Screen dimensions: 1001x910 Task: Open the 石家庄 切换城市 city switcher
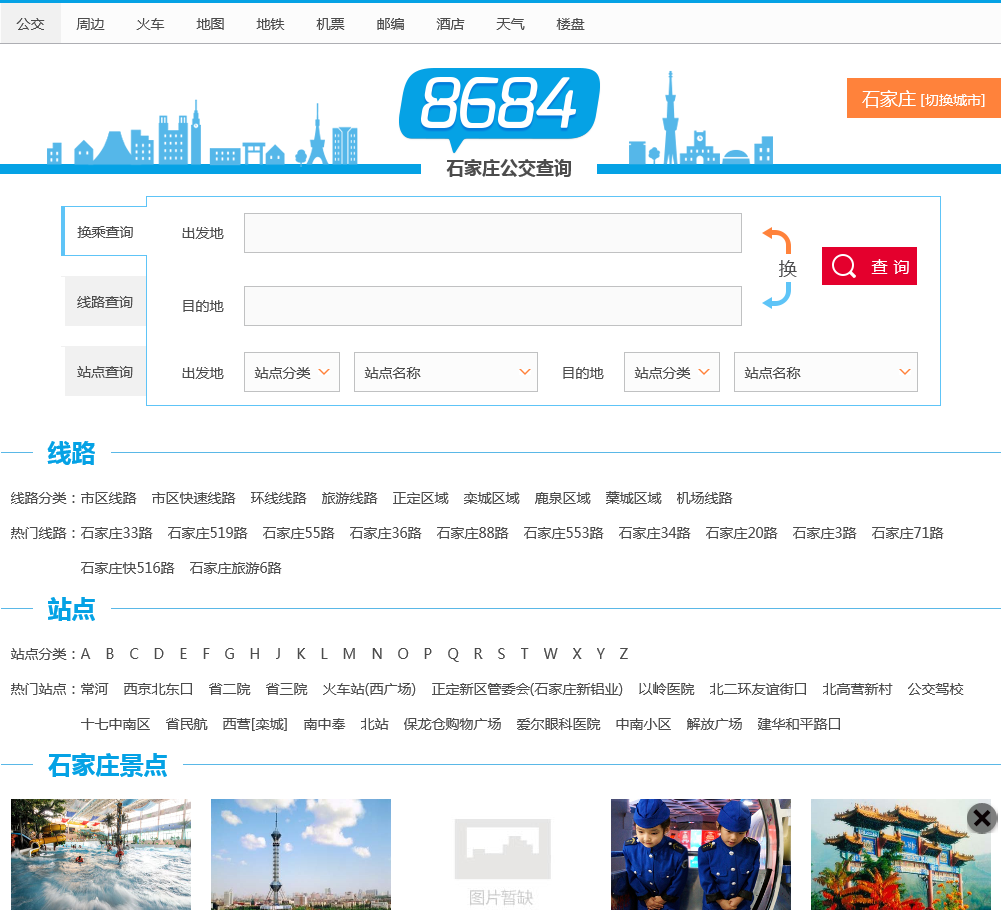[x=923, y=98]
